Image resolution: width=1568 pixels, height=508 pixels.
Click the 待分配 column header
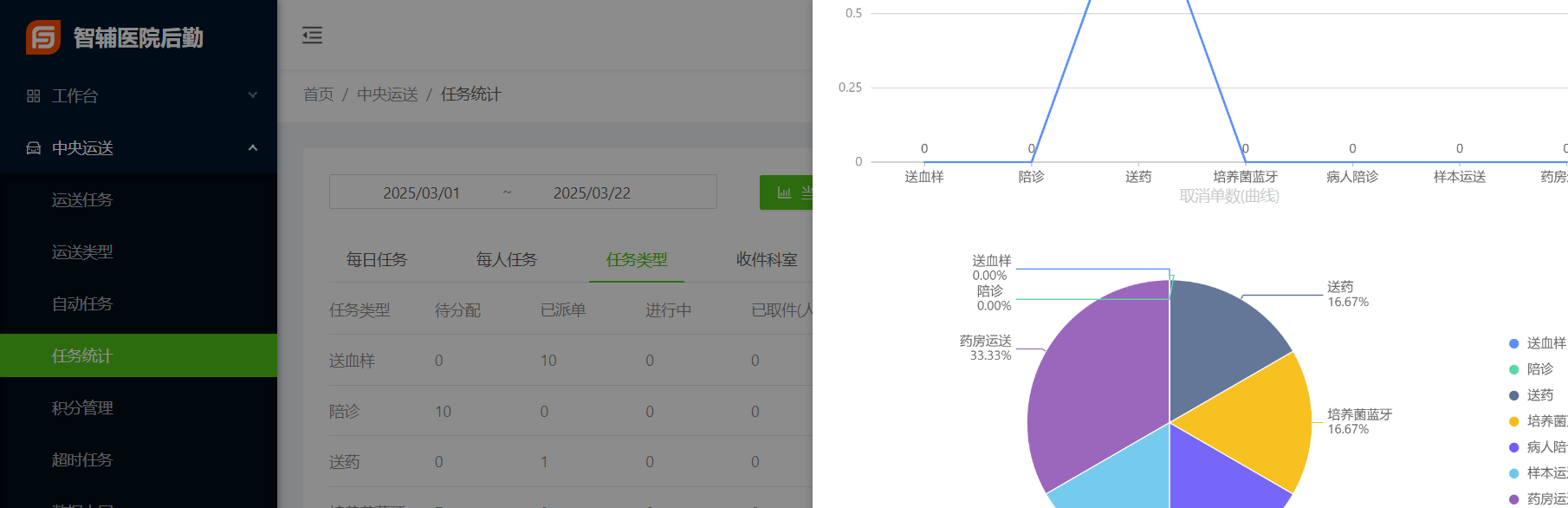coord(457,309)
